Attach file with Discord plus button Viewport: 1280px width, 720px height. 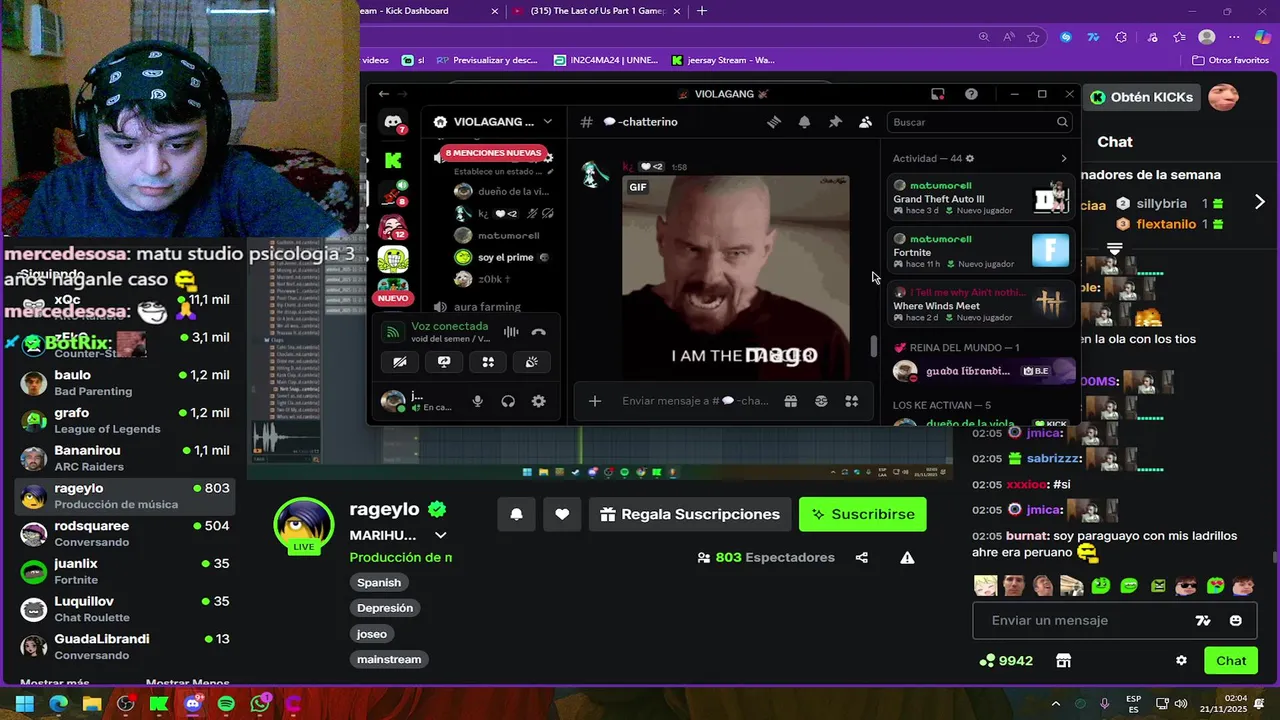(x=594, y=401)
